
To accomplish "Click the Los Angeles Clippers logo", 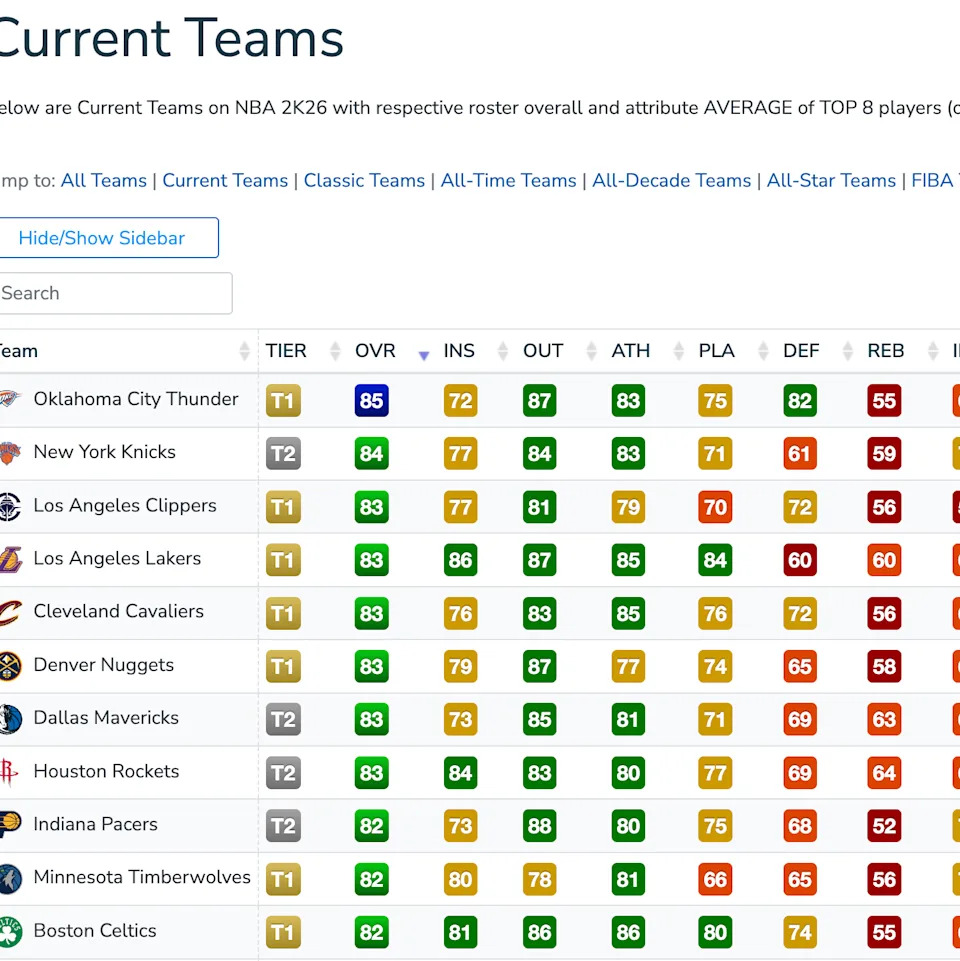I will [10, 506].
